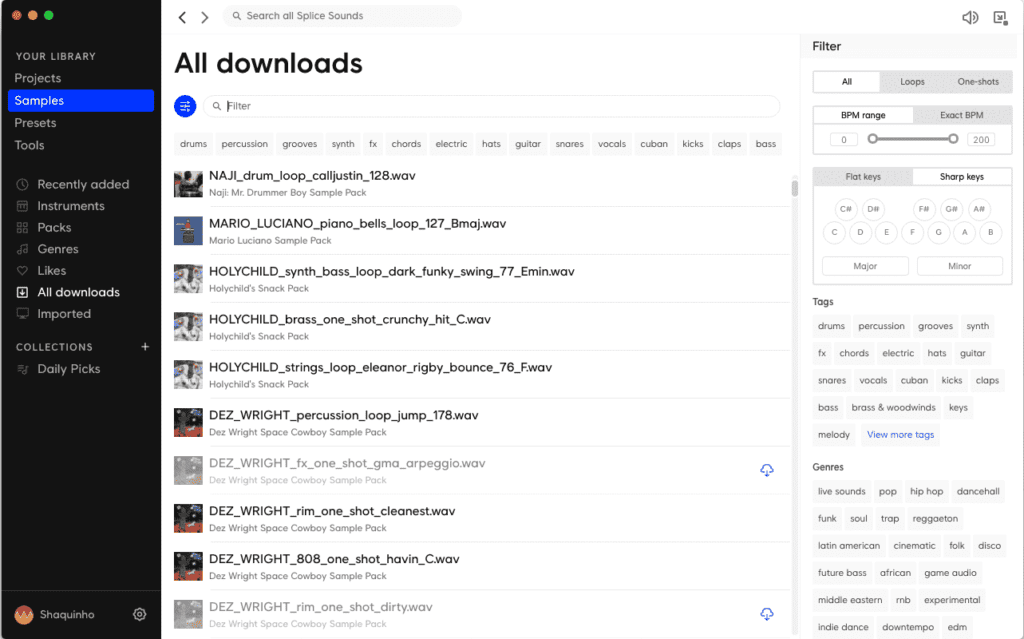Select the hip hop genre tag
The height and width of the screenshot is (639, 1024).
926,491
